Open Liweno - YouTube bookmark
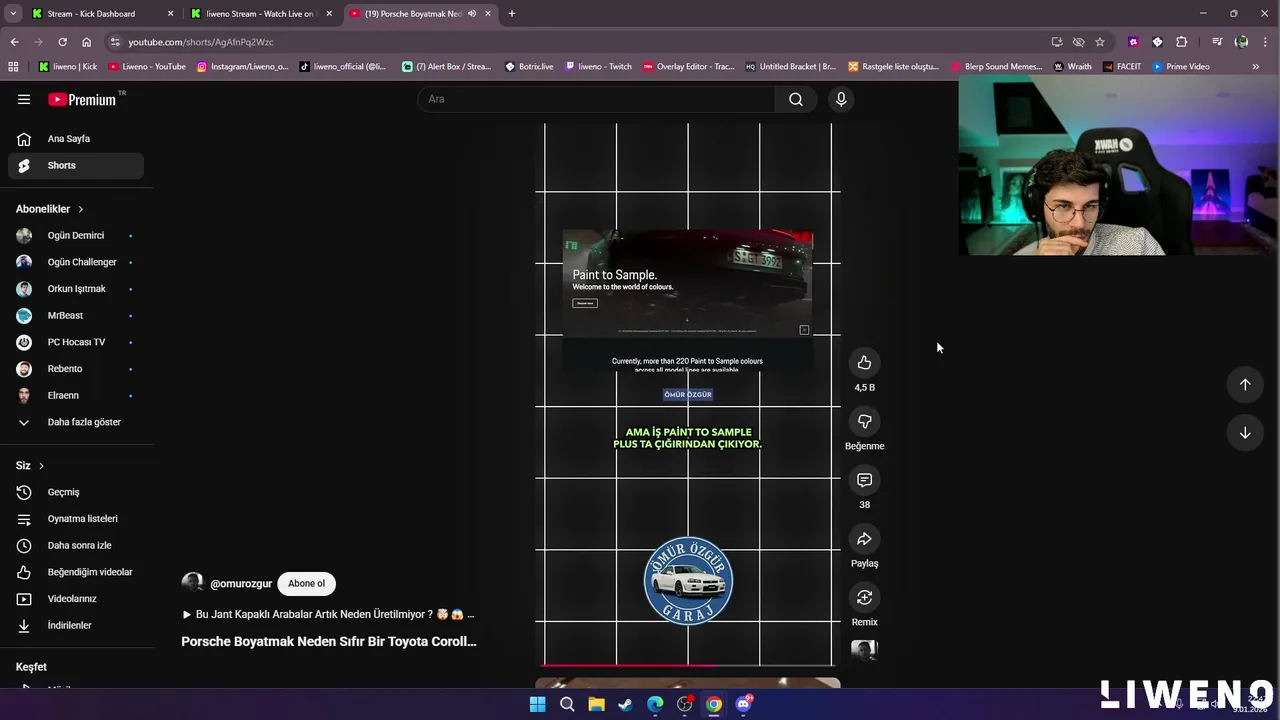The image size is (1280, 720). (147, 67)
